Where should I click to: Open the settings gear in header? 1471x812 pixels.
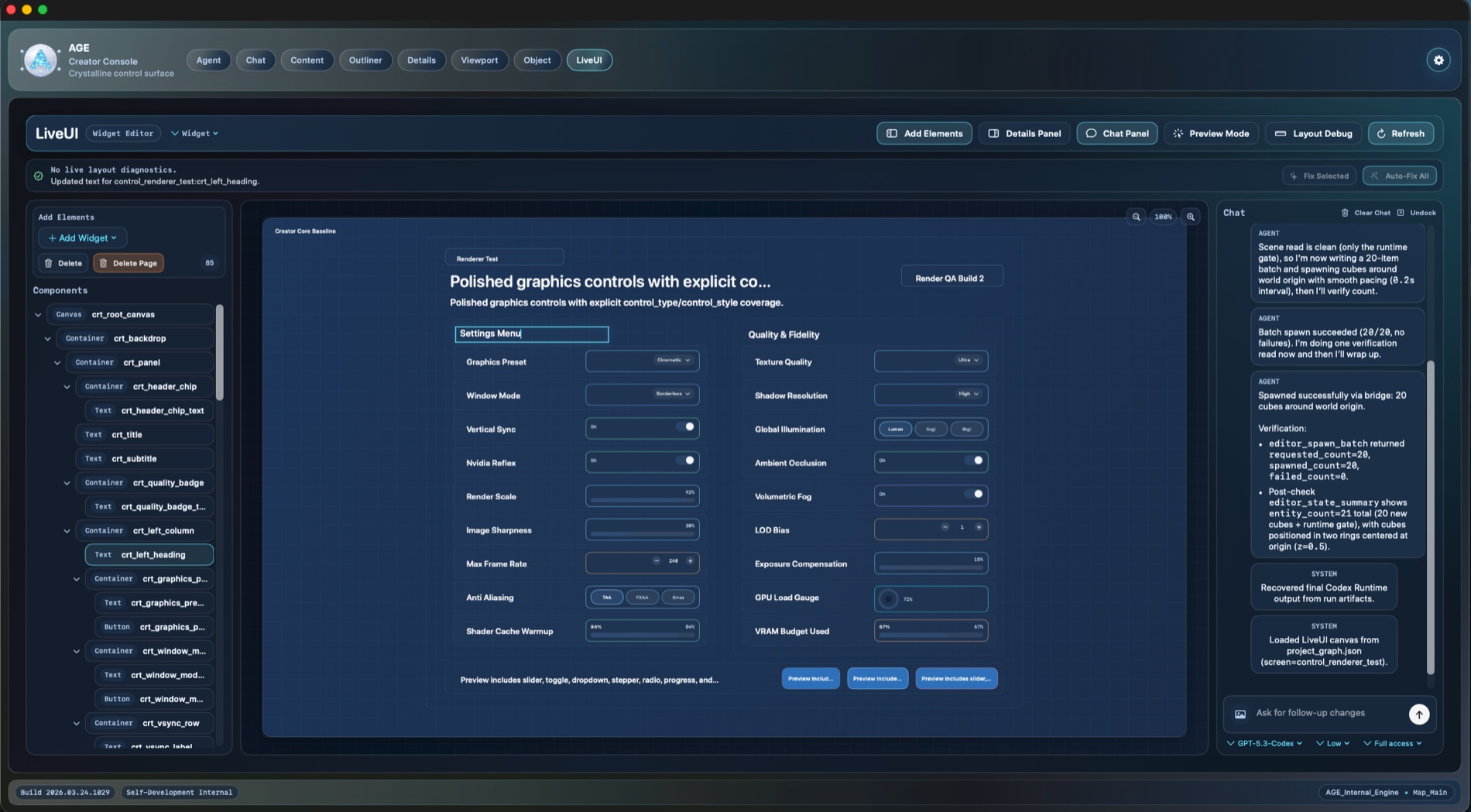[x=1438, y=60]
